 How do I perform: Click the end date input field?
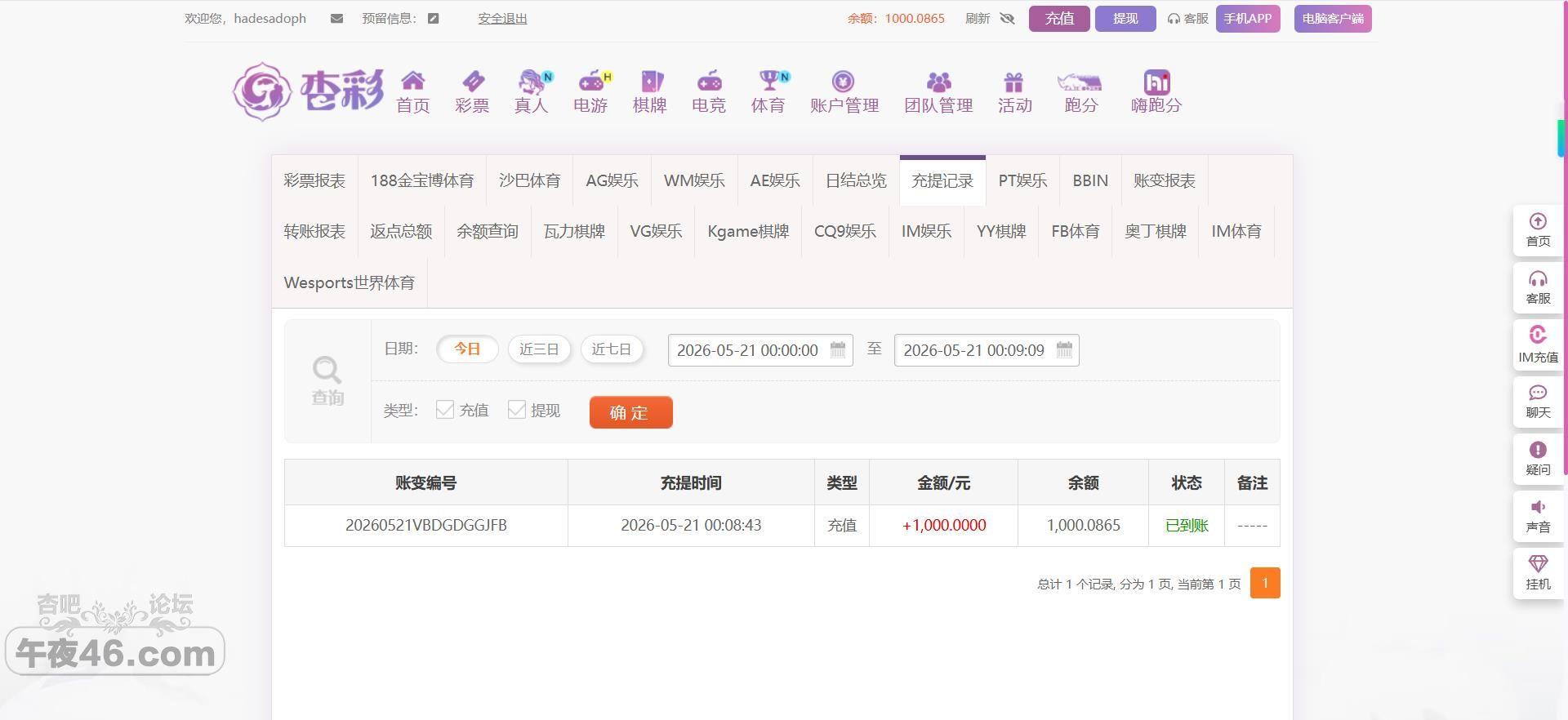(987, 350)
